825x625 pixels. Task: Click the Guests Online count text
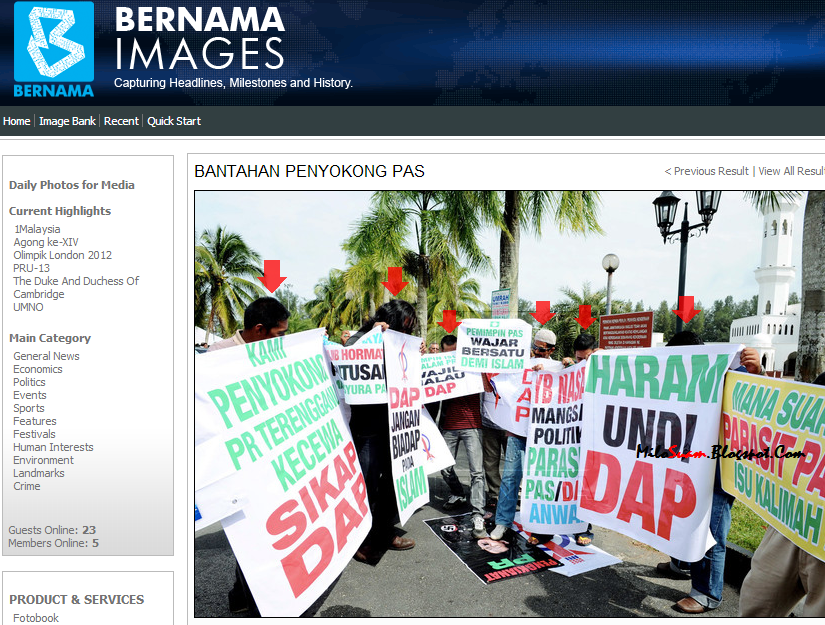point(52,530)
